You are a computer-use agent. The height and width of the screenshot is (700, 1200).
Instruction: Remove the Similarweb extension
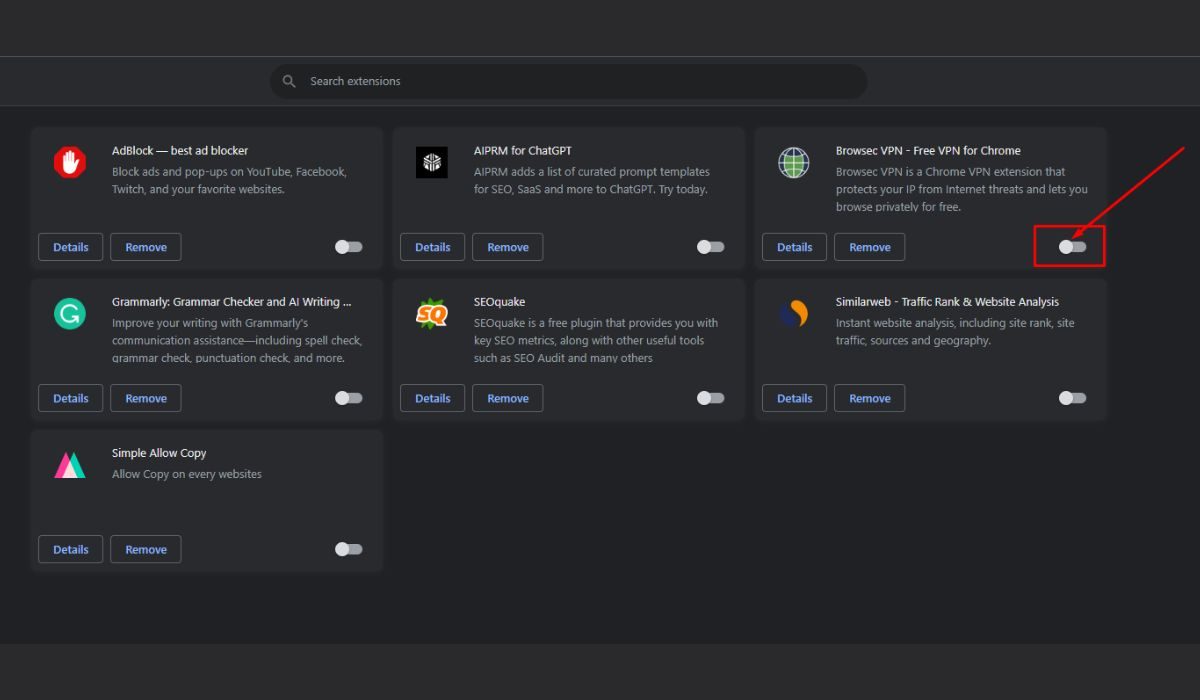[x=870, y=398]
